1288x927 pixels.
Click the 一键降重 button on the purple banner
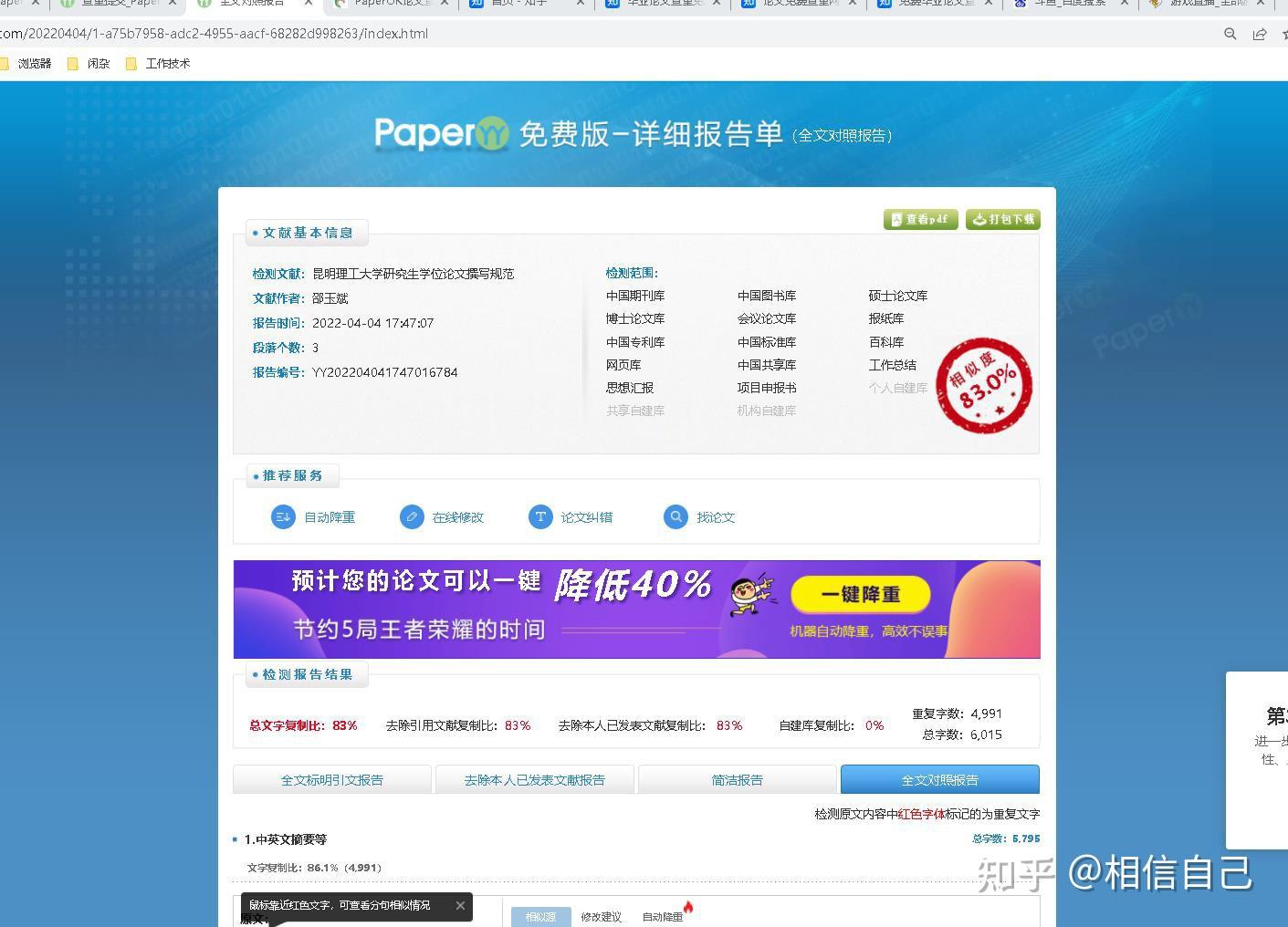(x=859, y=594)
